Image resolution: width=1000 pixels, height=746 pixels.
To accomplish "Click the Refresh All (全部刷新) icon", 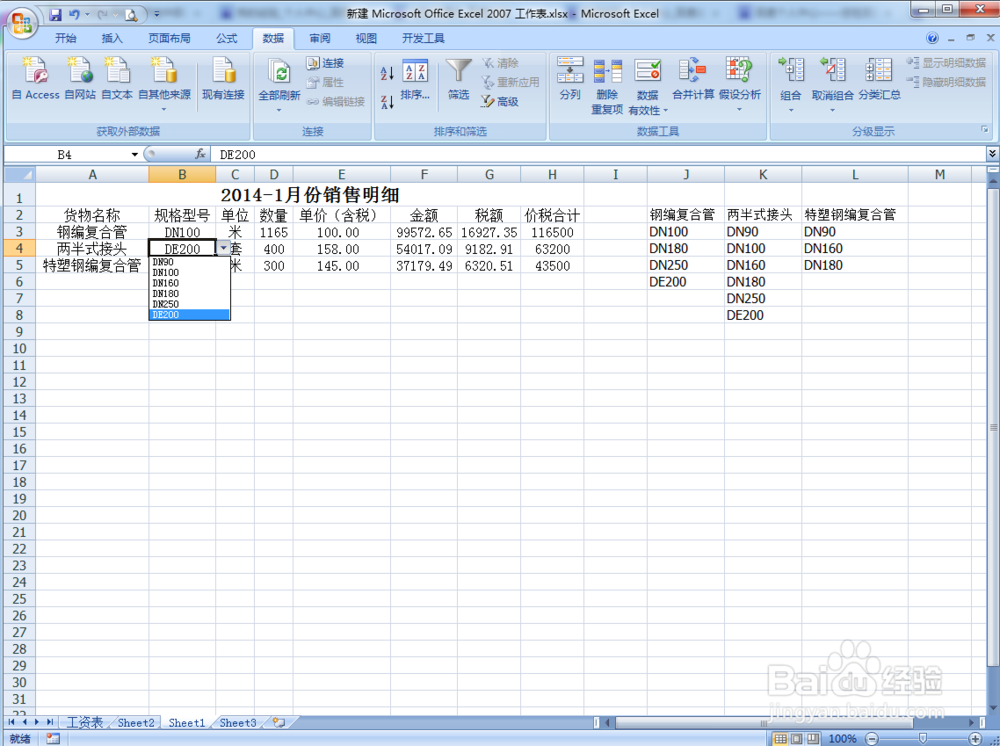I will click(279, 71).
